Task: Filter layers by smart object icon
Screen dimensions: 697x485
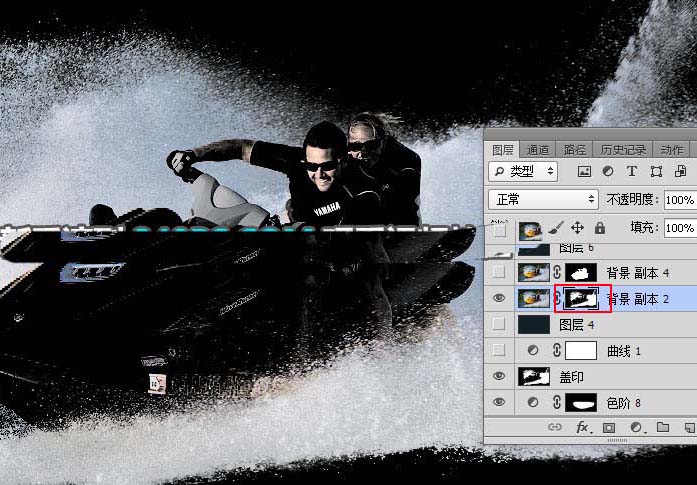Action: coord(680,171)
